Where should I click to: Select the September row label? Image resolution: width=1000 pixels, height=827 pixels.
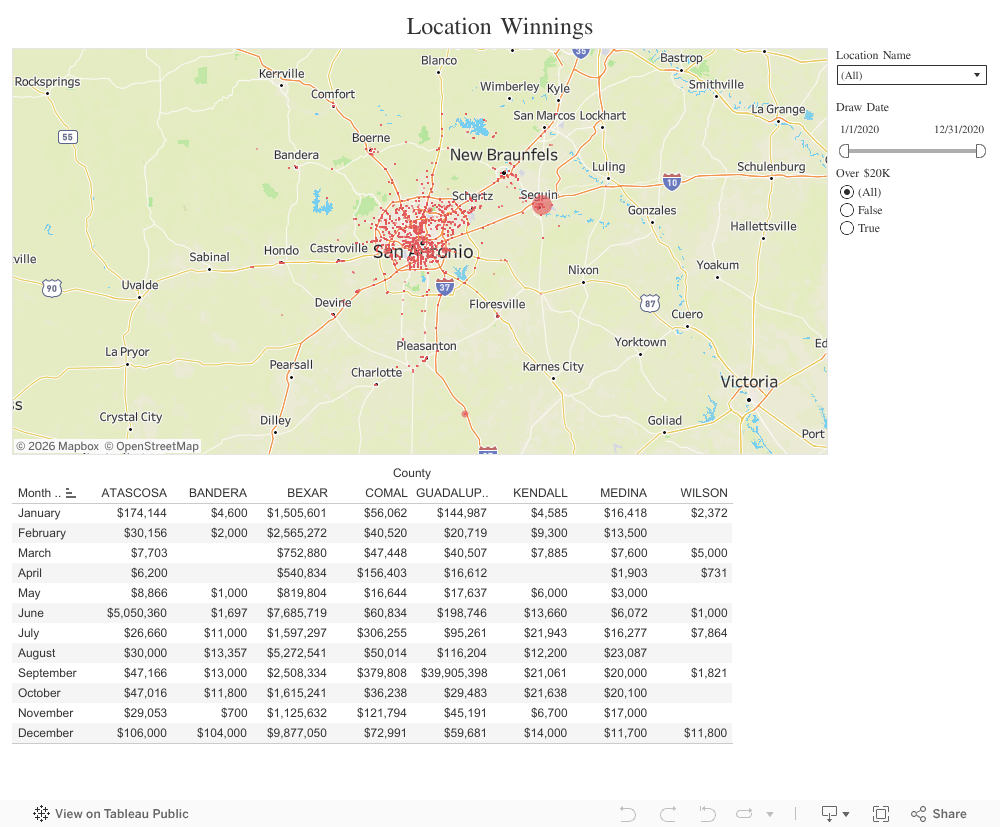[47, 673]
